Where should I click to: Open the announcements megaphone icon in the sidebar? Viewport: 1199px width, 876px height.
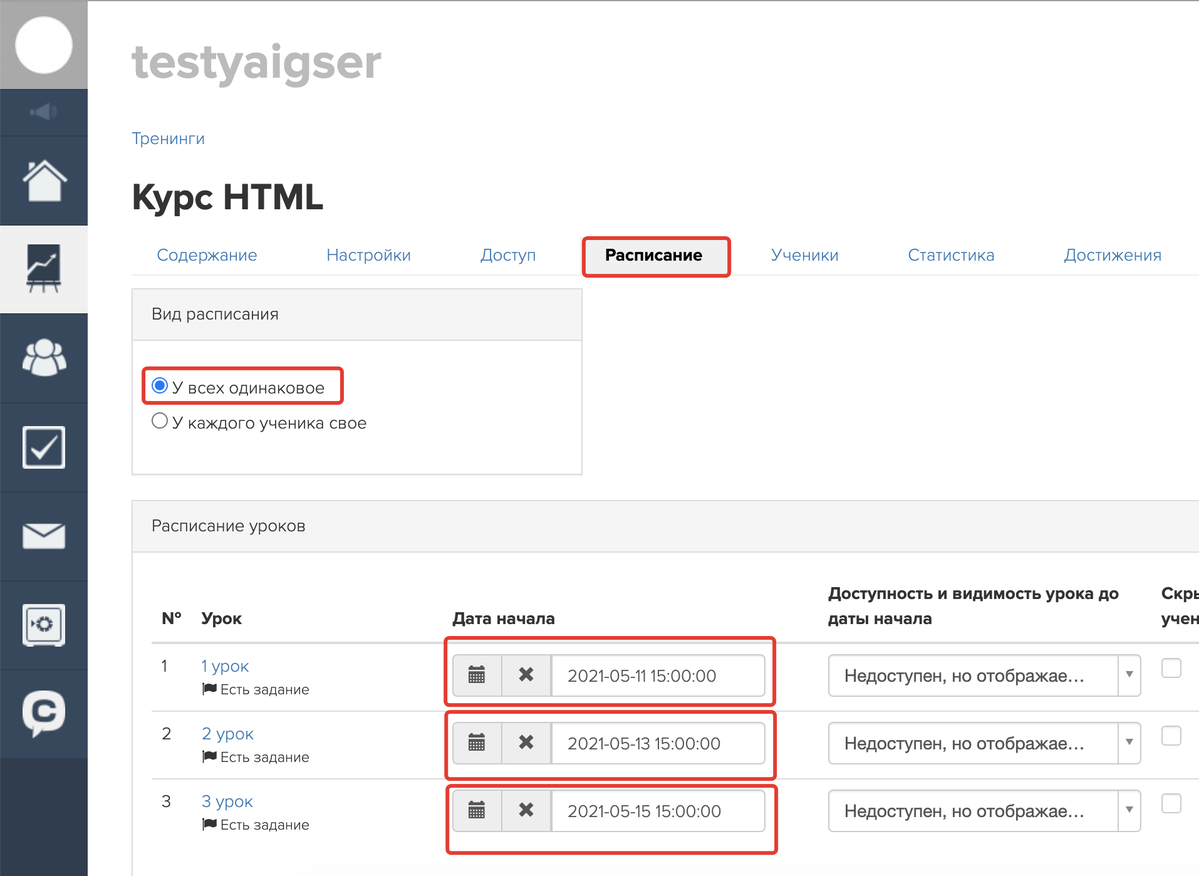[x=43, y=112]
